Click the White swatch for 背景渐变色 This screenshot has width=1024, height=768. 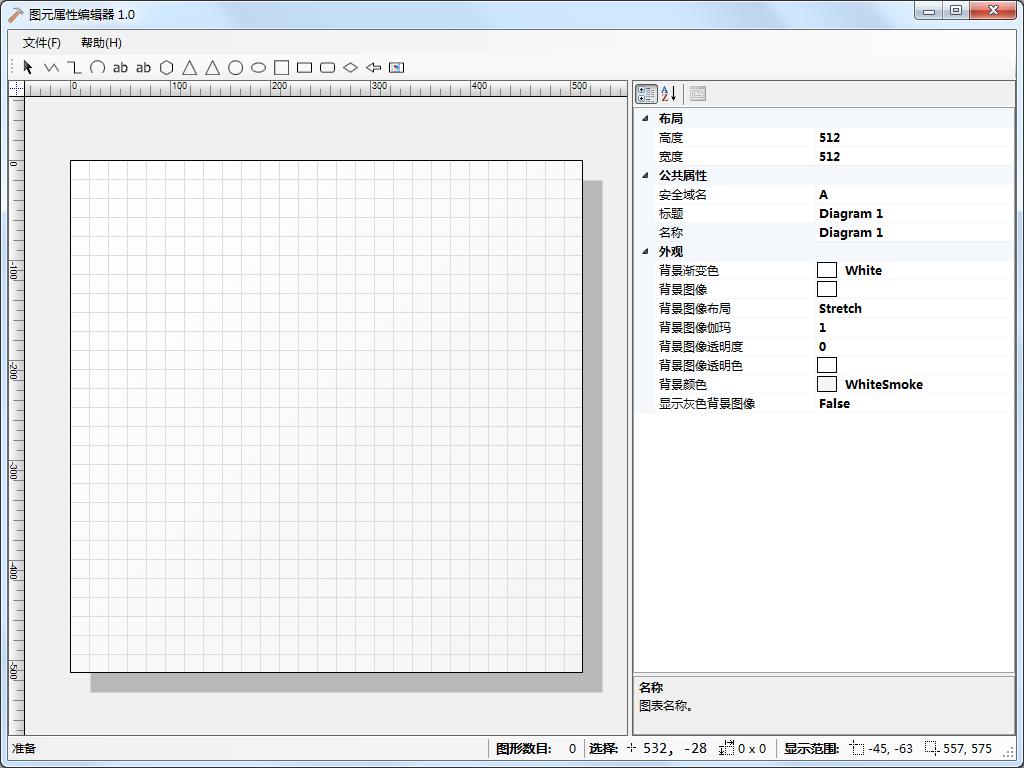827,270
